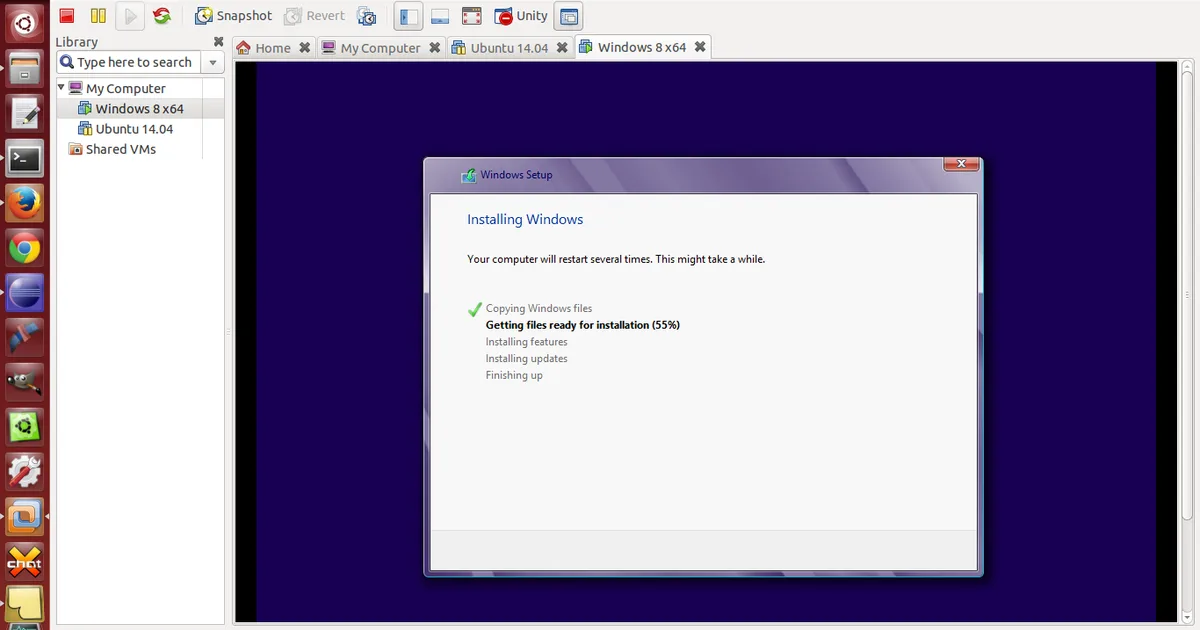Take a Snapshot of the VM

coord(233,16)
